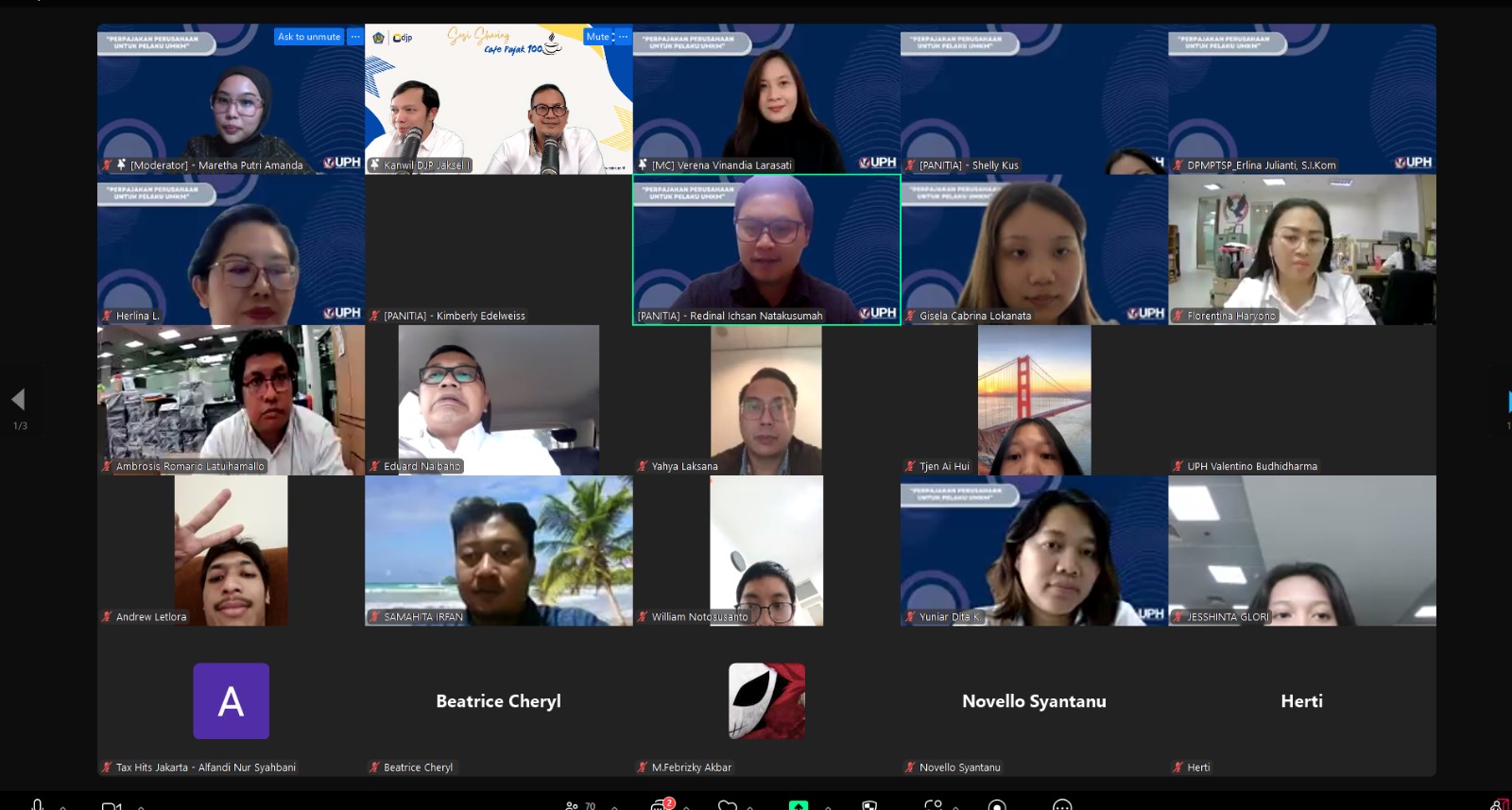
Task: Go to the previous gallery page arrow
Action: click(x=18, y=399)
